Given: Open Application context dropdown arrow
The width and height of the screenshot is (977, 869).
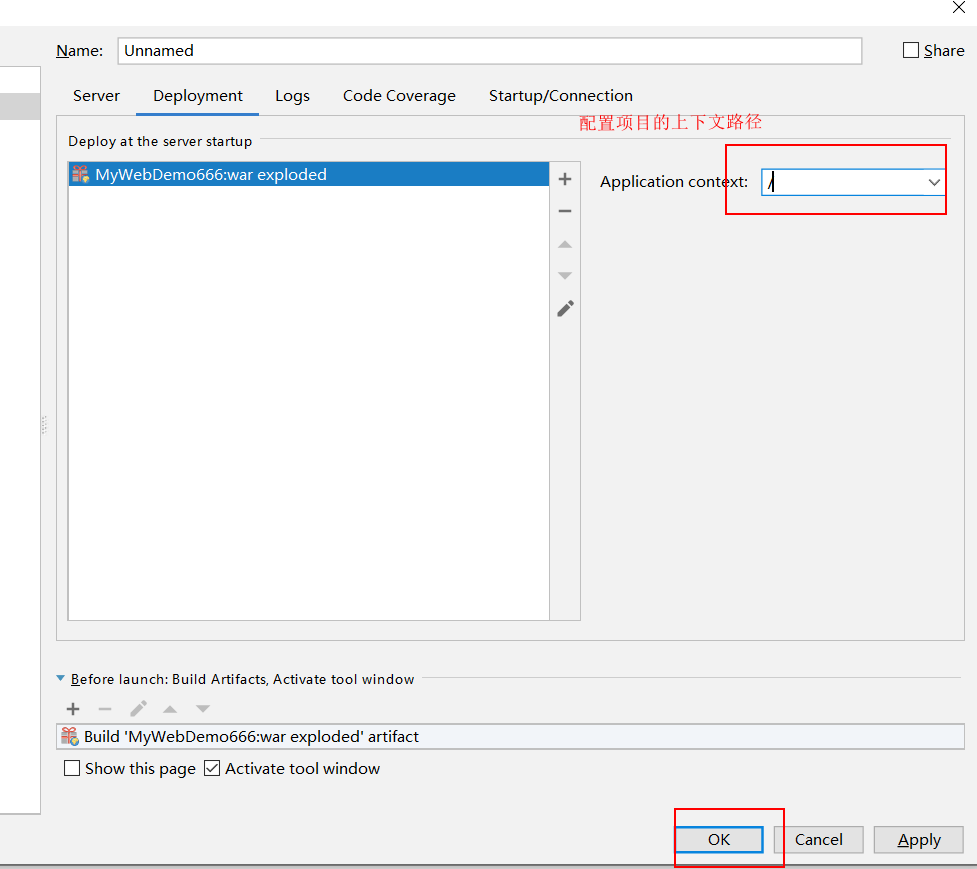Looking at the screenshot, I should point(933,183).
